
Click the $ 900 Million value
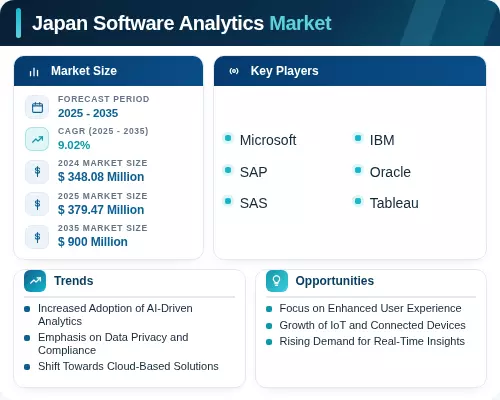point(93,242)
